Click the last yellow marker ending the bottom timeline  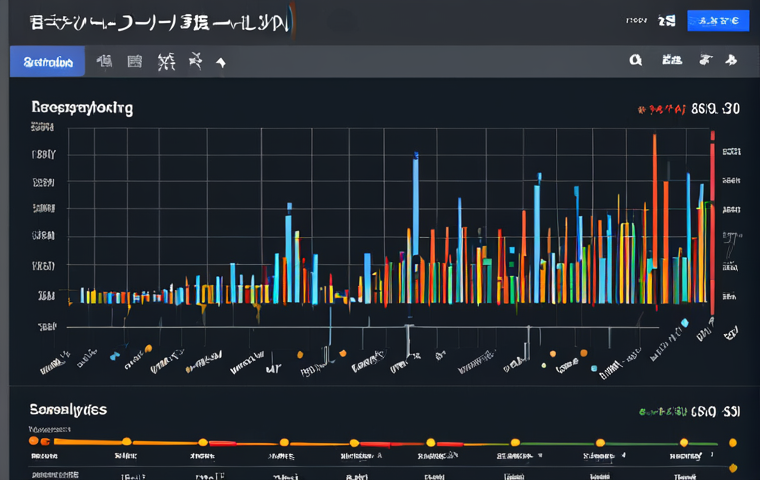click(x=732, y=443)
